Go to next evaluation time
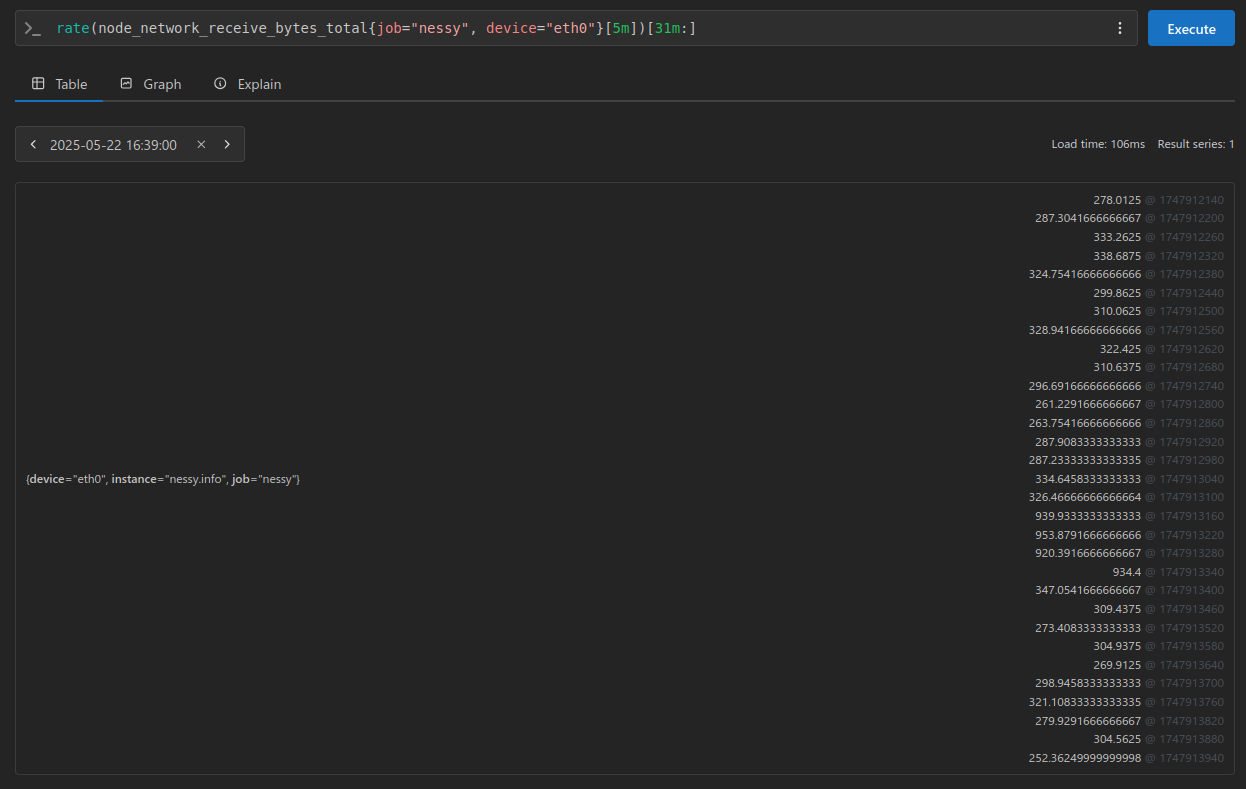1246x789 pixels. pos(227,145)
